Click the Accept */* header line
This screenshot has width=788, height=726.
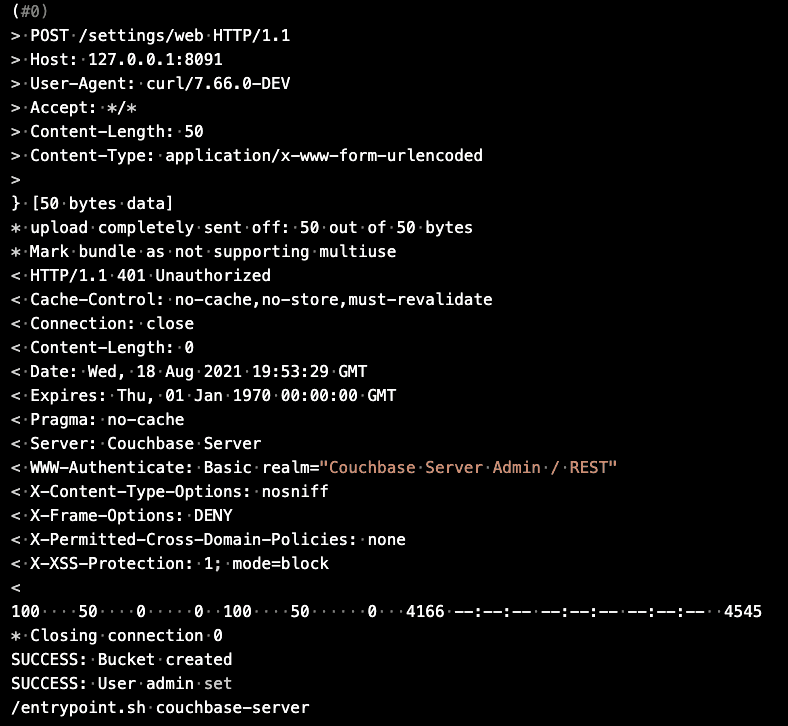click(73, 108)
